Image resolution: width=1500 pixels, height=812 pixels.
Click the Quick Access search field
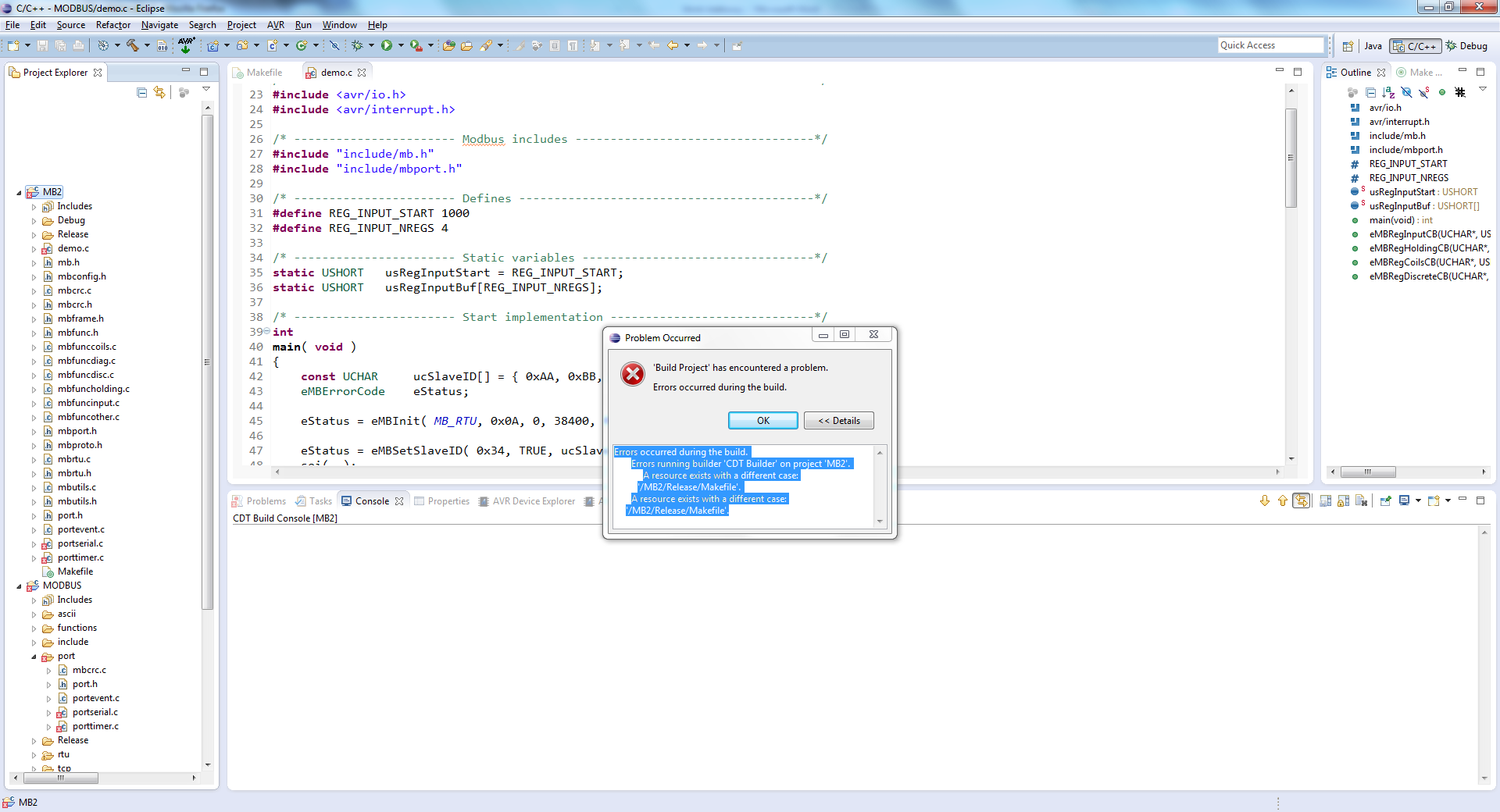(1270, 45)
